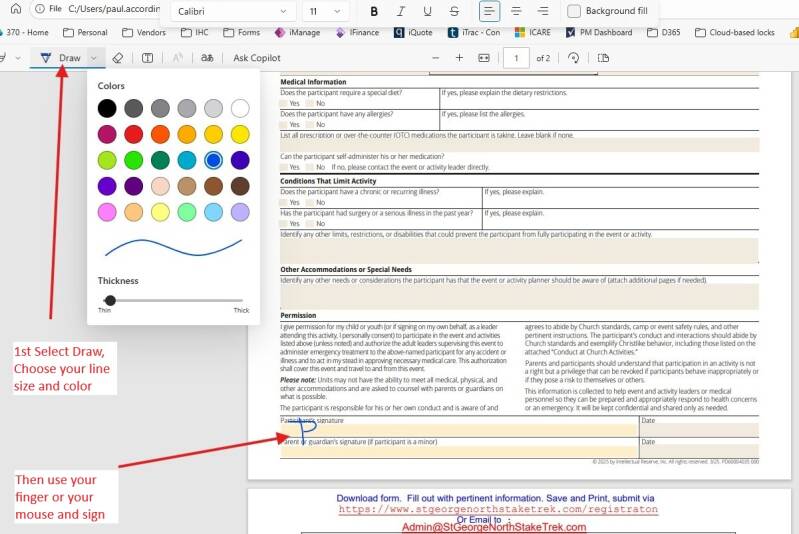Image resolution: width=799 pixels, height=534 pixels.
Task: Collapse the Draw options dropdown arrow
Action: tap(94, 58)
